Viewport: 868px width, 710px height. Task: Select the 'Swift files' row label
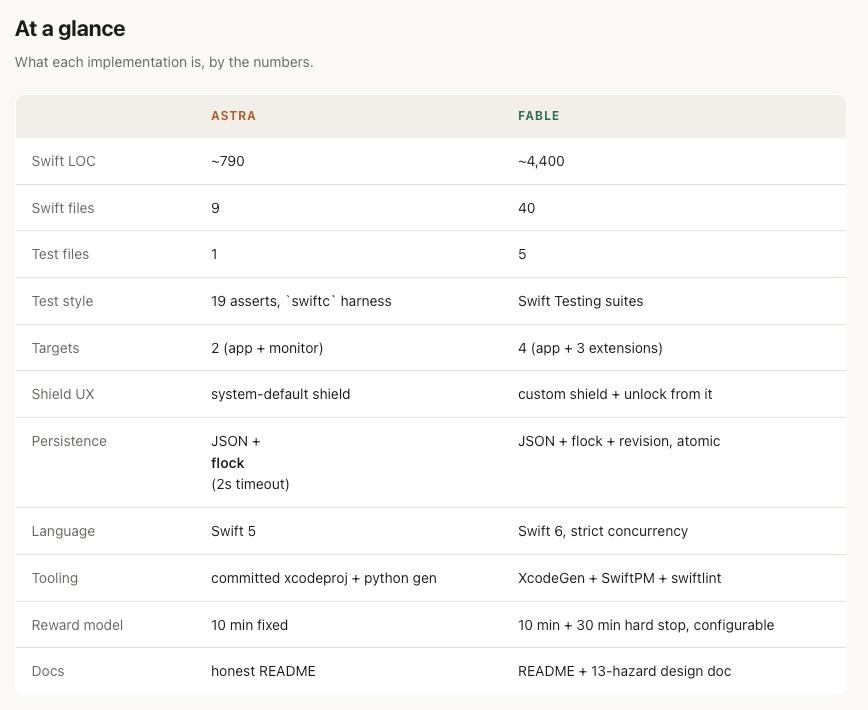tap(63, 208)
